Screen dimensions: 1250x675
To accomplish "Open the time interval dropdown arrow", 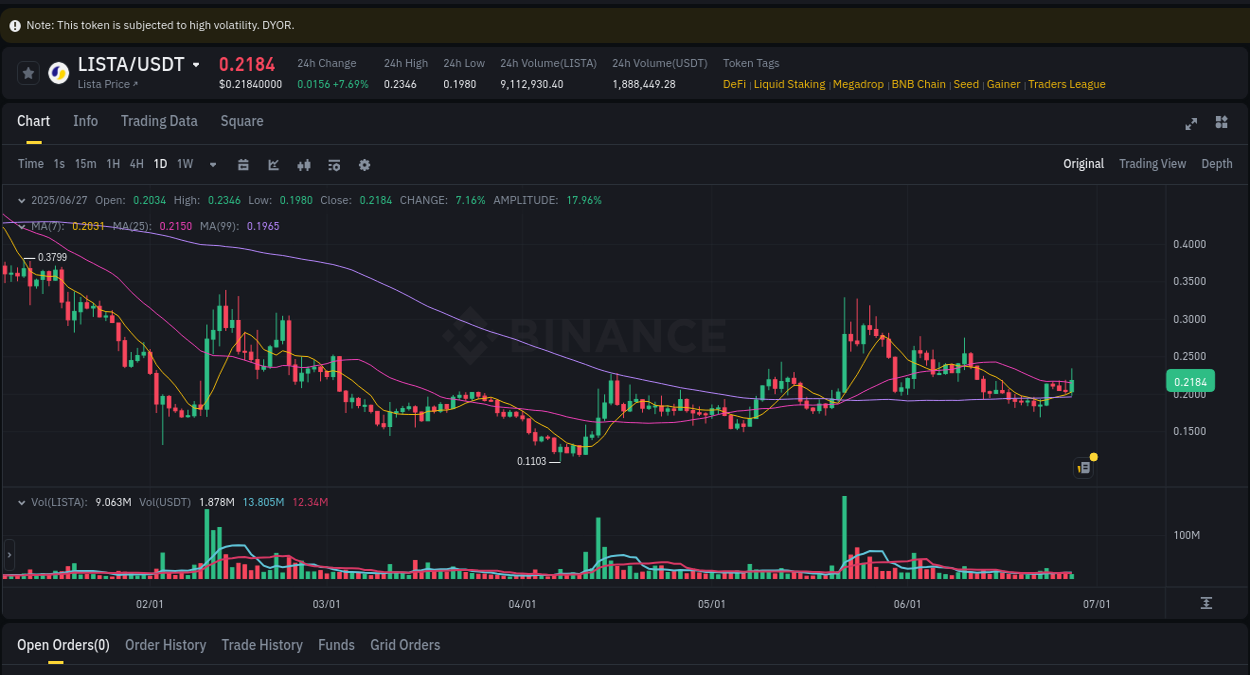I will 212,164.
